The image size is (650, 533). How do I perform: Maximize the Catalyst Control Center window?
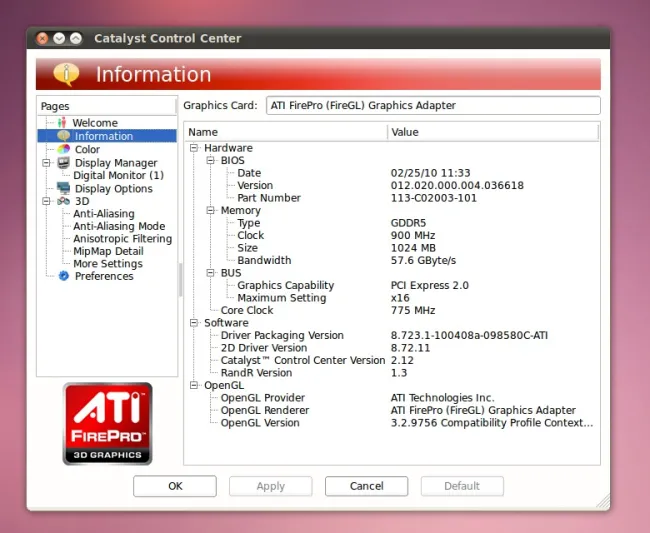pos(75,39)
